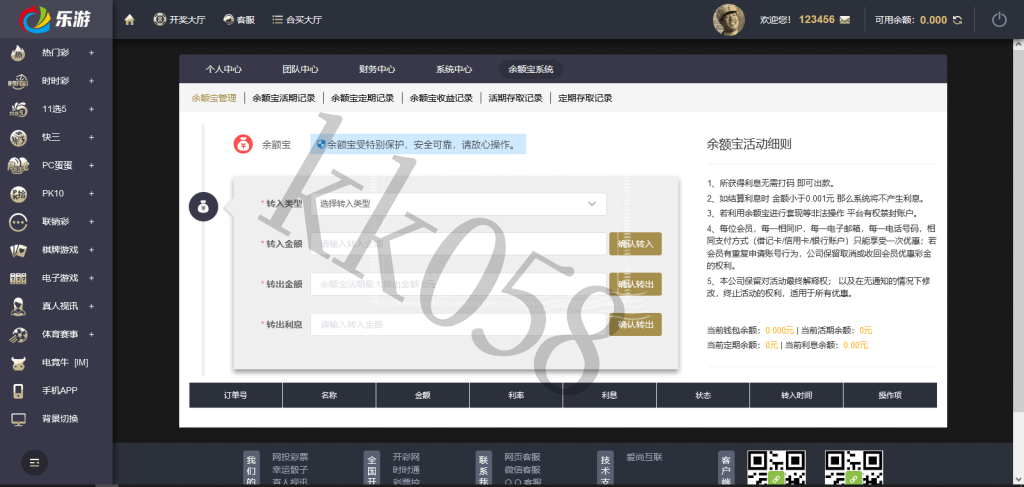
Task: Click the 转入时间 column header
Action: tap(797, 396)
